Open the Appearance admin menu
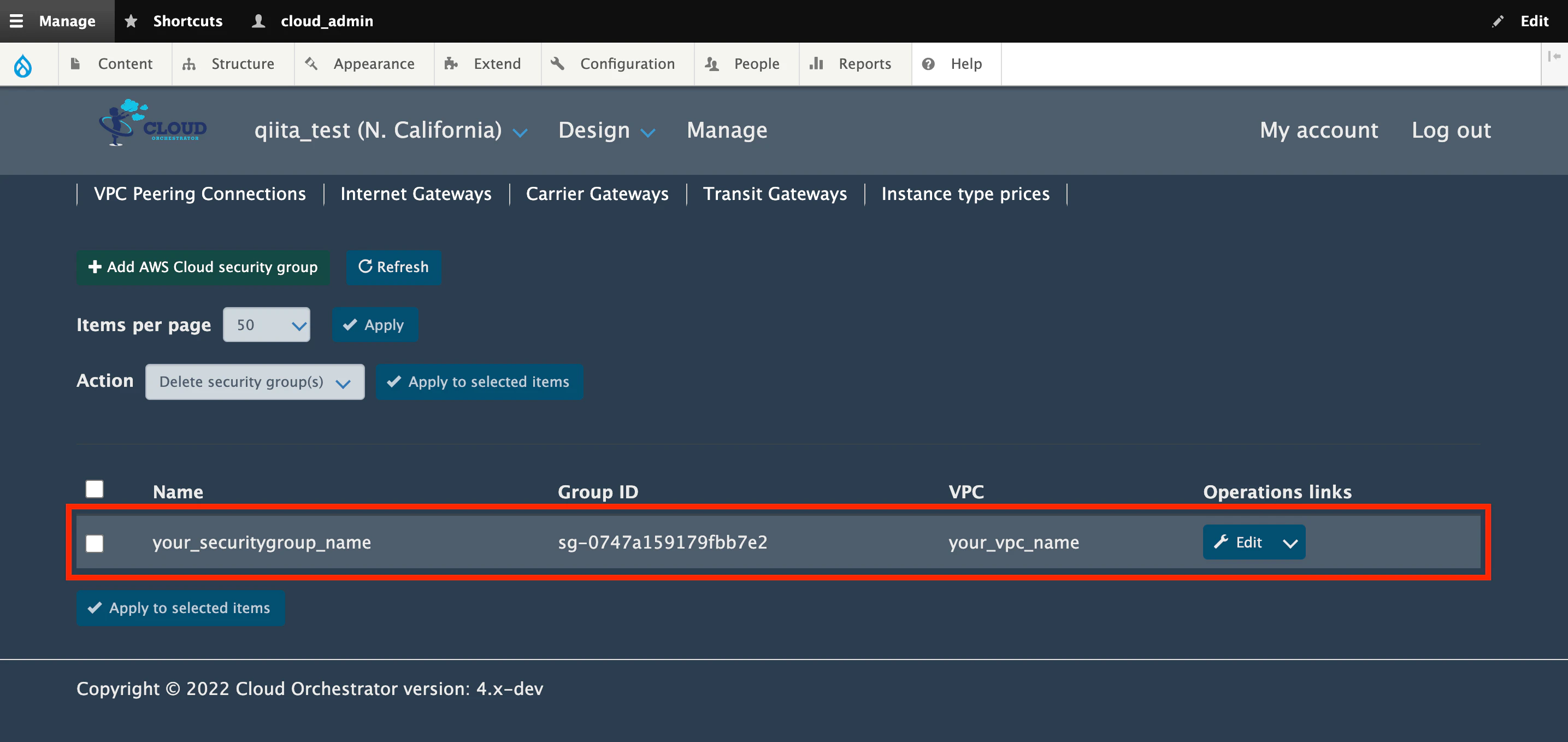Screen dimensions: 1568x742 pos(363,64)
